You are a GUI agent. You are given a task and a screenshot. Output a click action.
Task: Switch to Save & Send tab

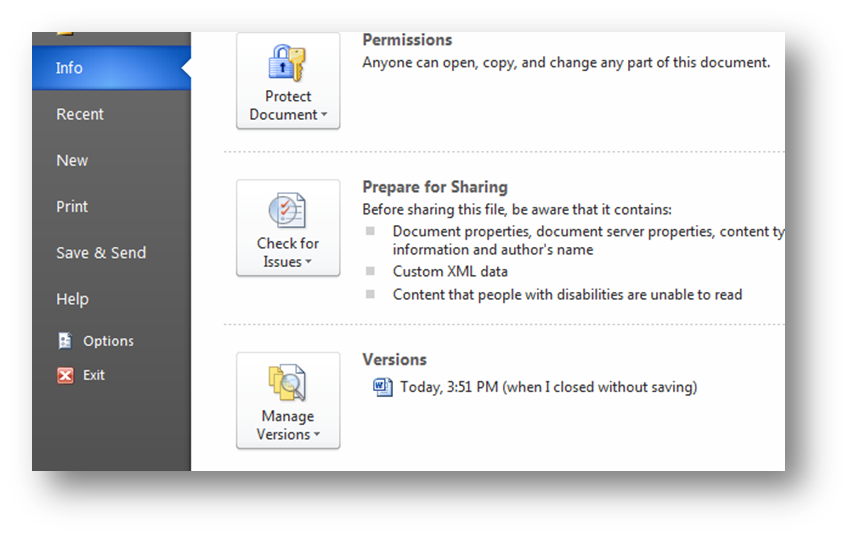(x=111, y=253)
